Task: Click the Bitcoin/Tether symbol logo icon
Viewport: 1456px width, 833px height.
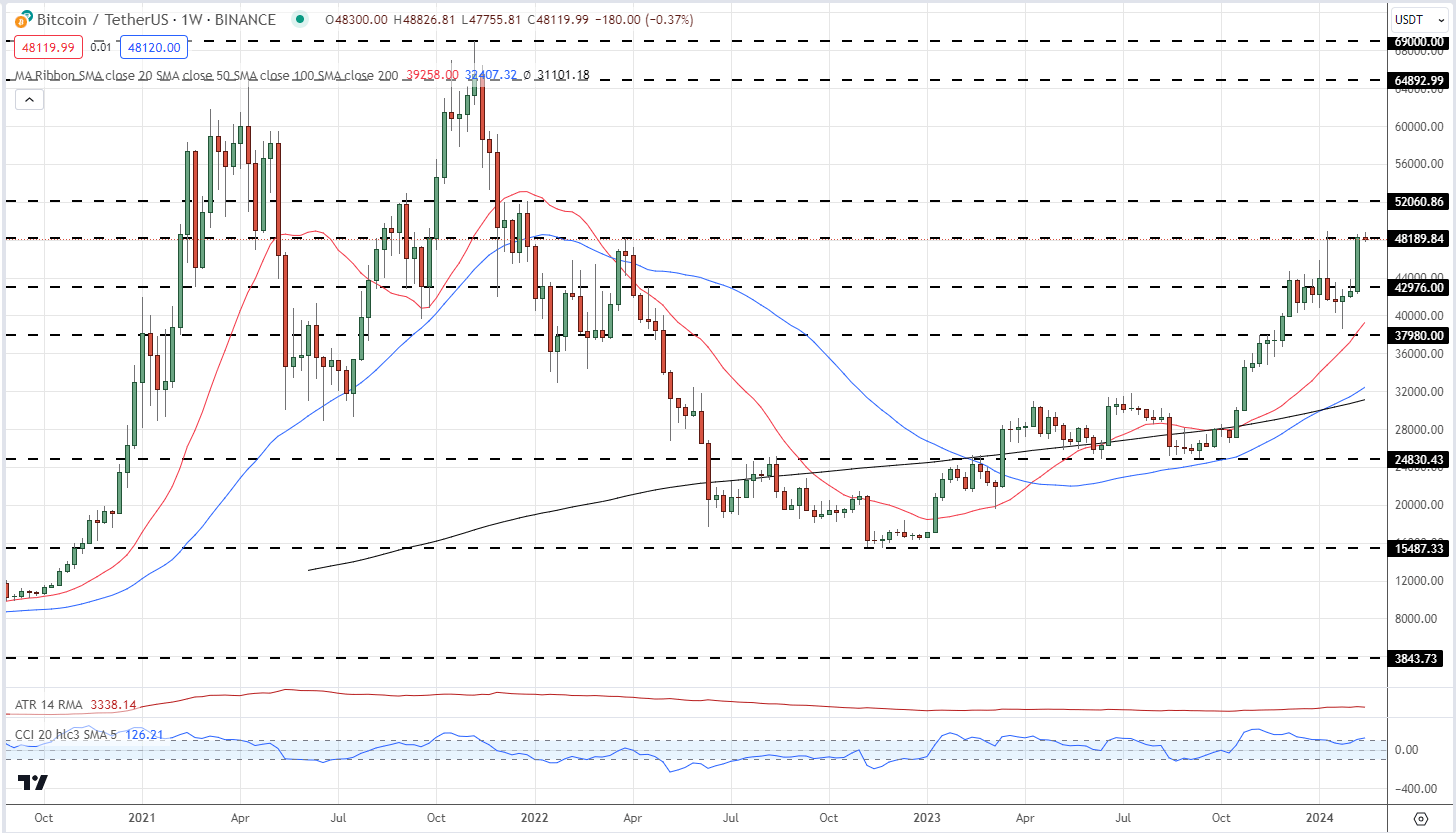Action: pos(23,19)
